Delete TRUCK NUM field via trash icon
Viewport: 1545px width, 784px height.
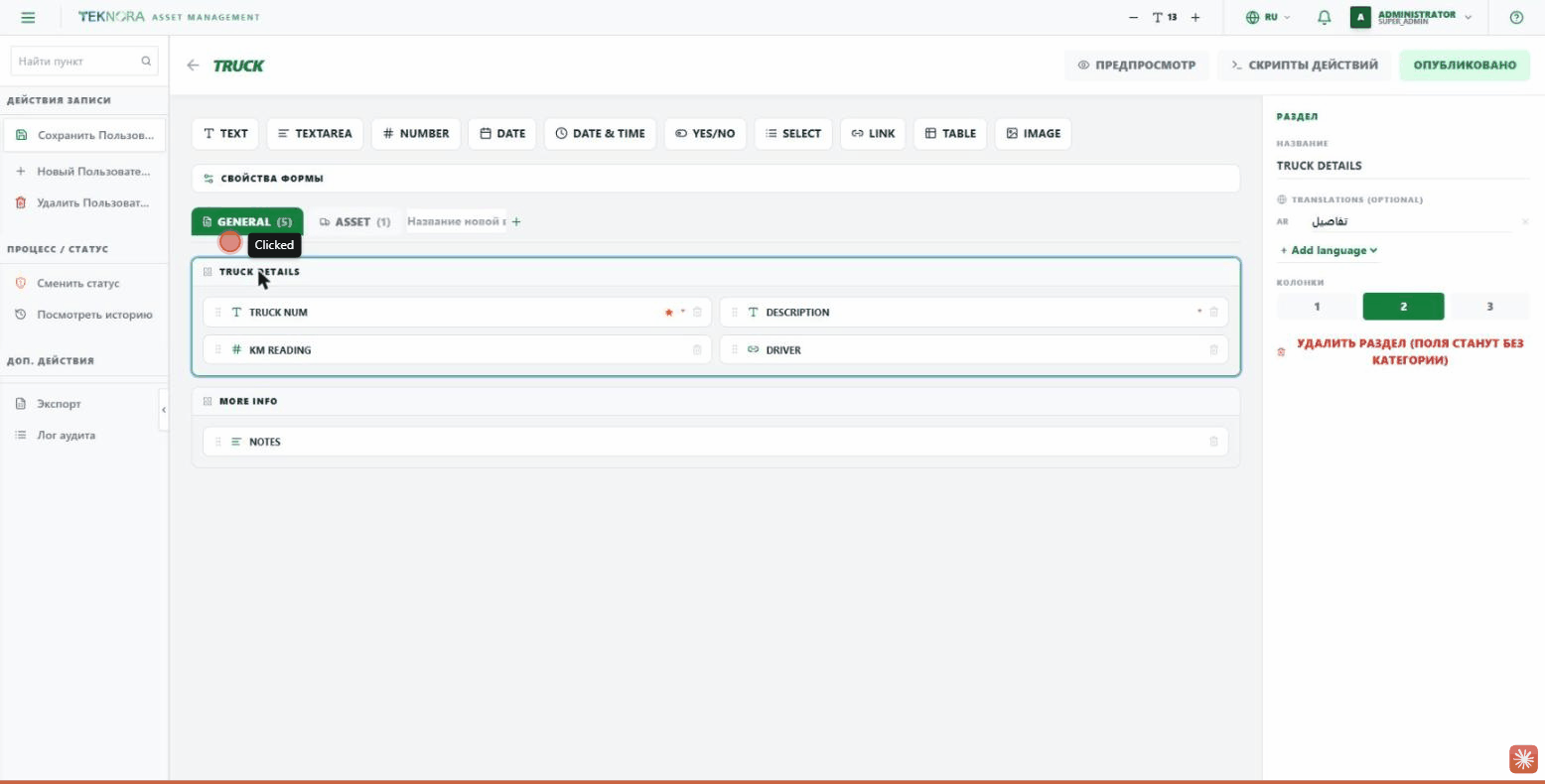point(697,312)
